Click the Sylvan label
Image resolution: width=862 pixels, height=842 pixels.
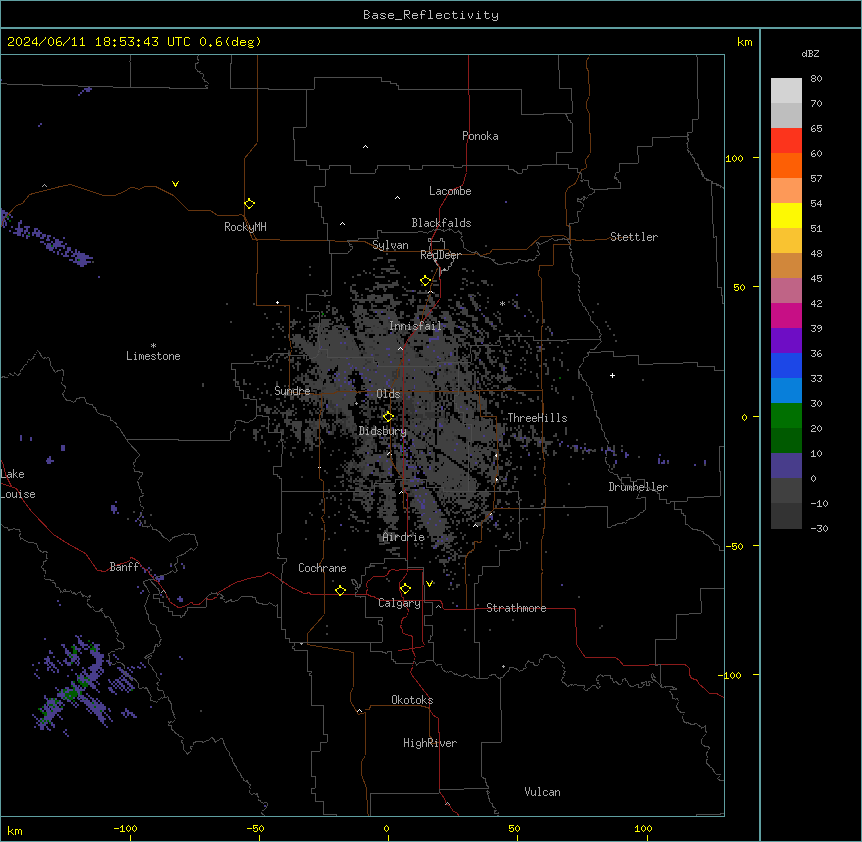(x=390, y=245)
